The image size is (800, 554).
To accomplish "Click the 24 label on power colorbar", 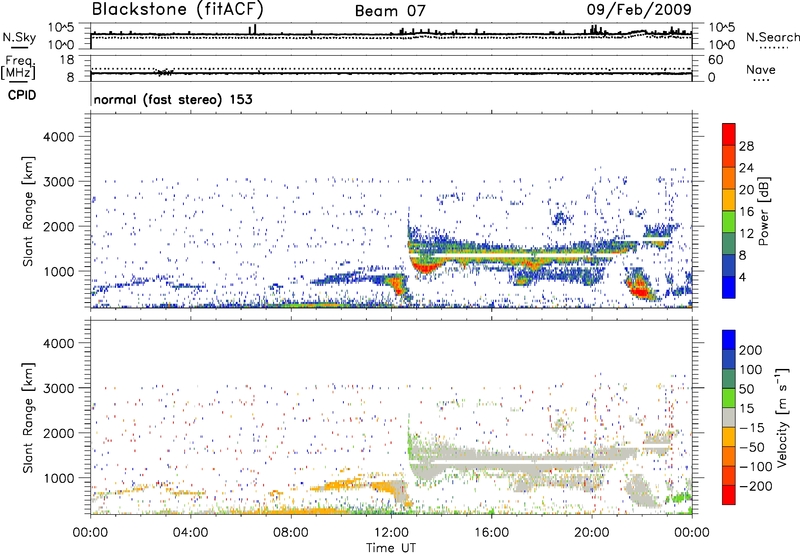I will pos(746,168).
